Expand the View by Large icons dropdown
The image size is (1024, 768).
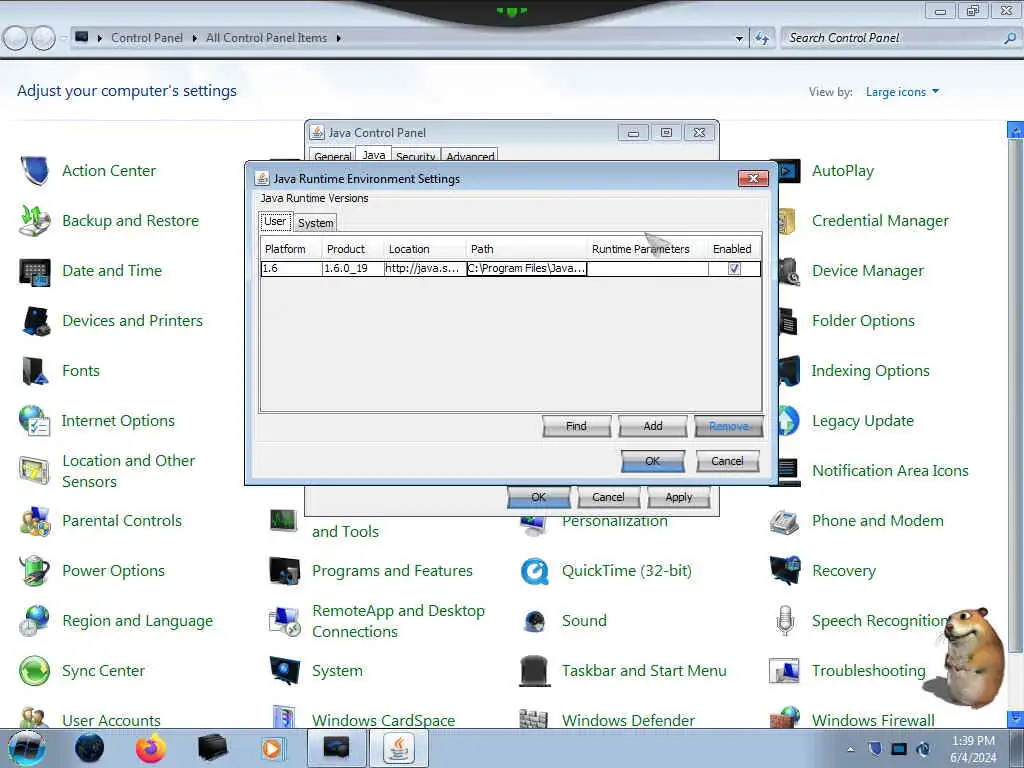902,92
